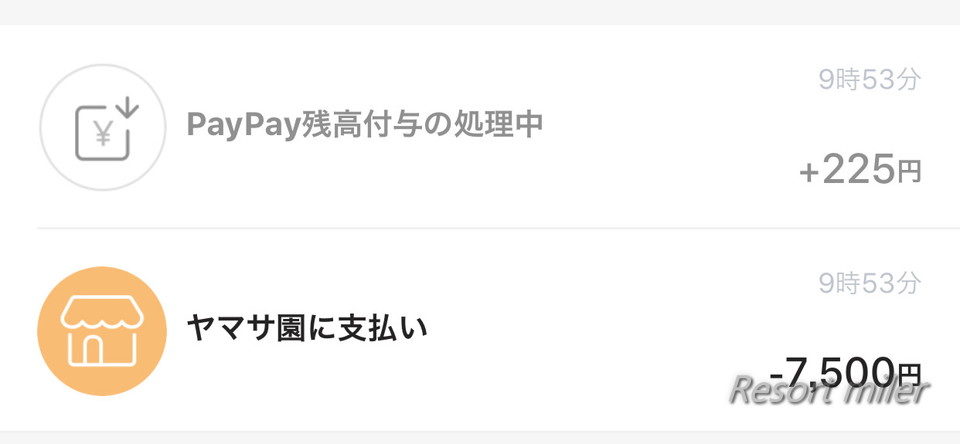This screenshot has width=960, height=444.
Task: Click the ¥ symbol inside gray circle
Action: (x=102, y=135)
